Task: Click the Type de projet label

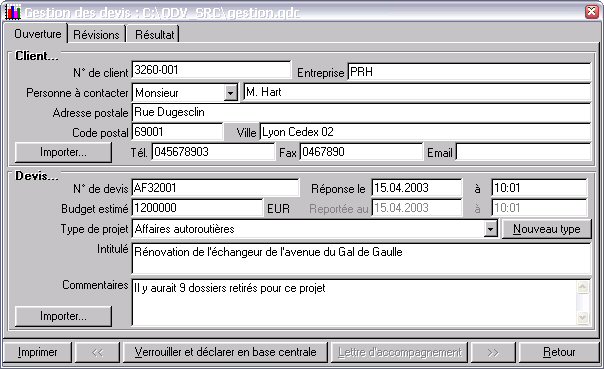Action: click(94, 229)
